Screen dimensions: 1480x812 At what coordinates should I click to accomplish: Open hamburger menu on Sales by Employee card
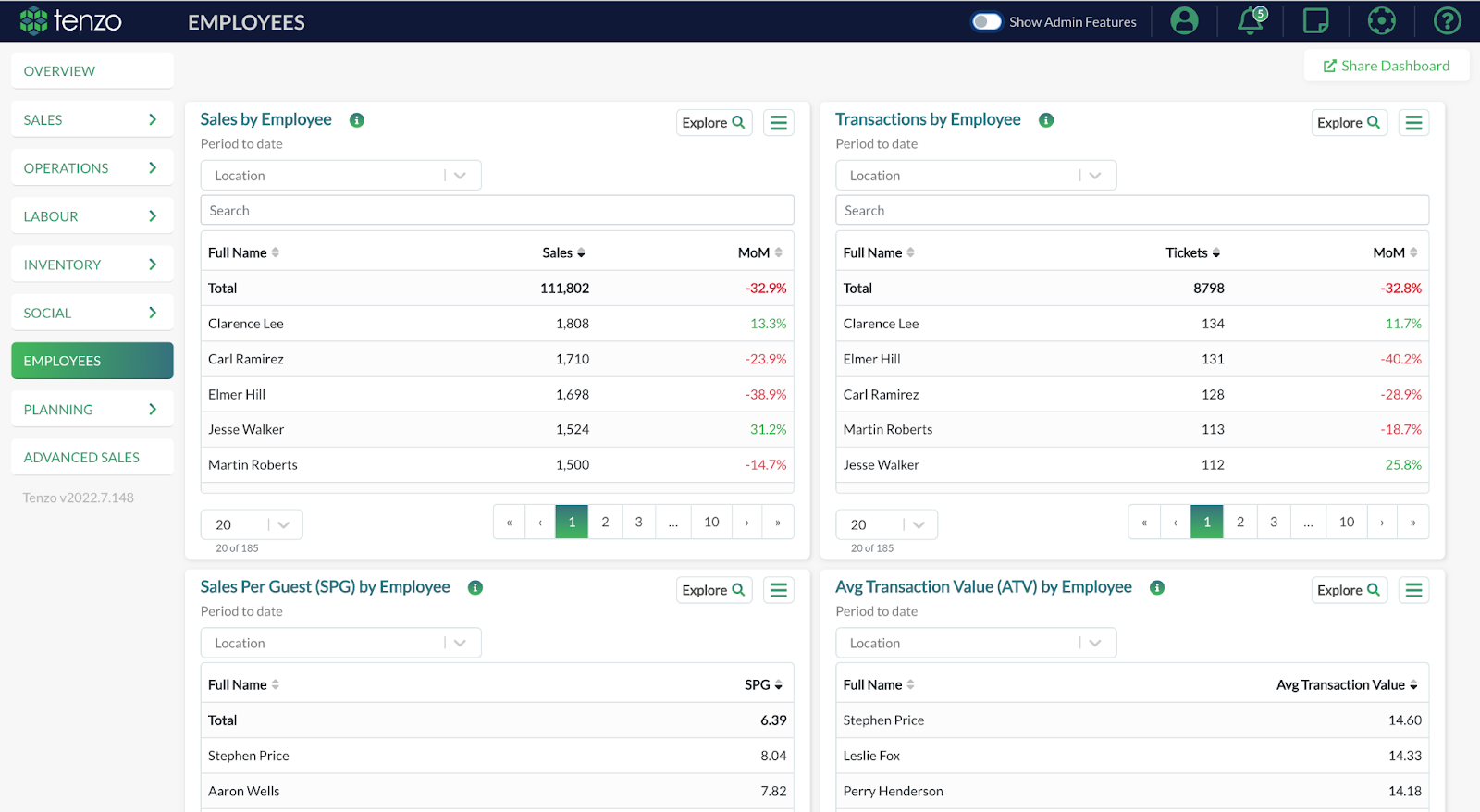[779, 123]
